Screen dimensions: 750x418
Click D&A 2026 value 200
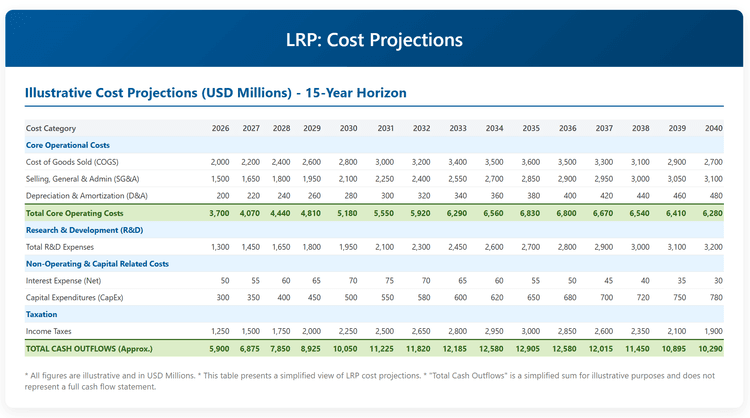(x=223, y=196)
